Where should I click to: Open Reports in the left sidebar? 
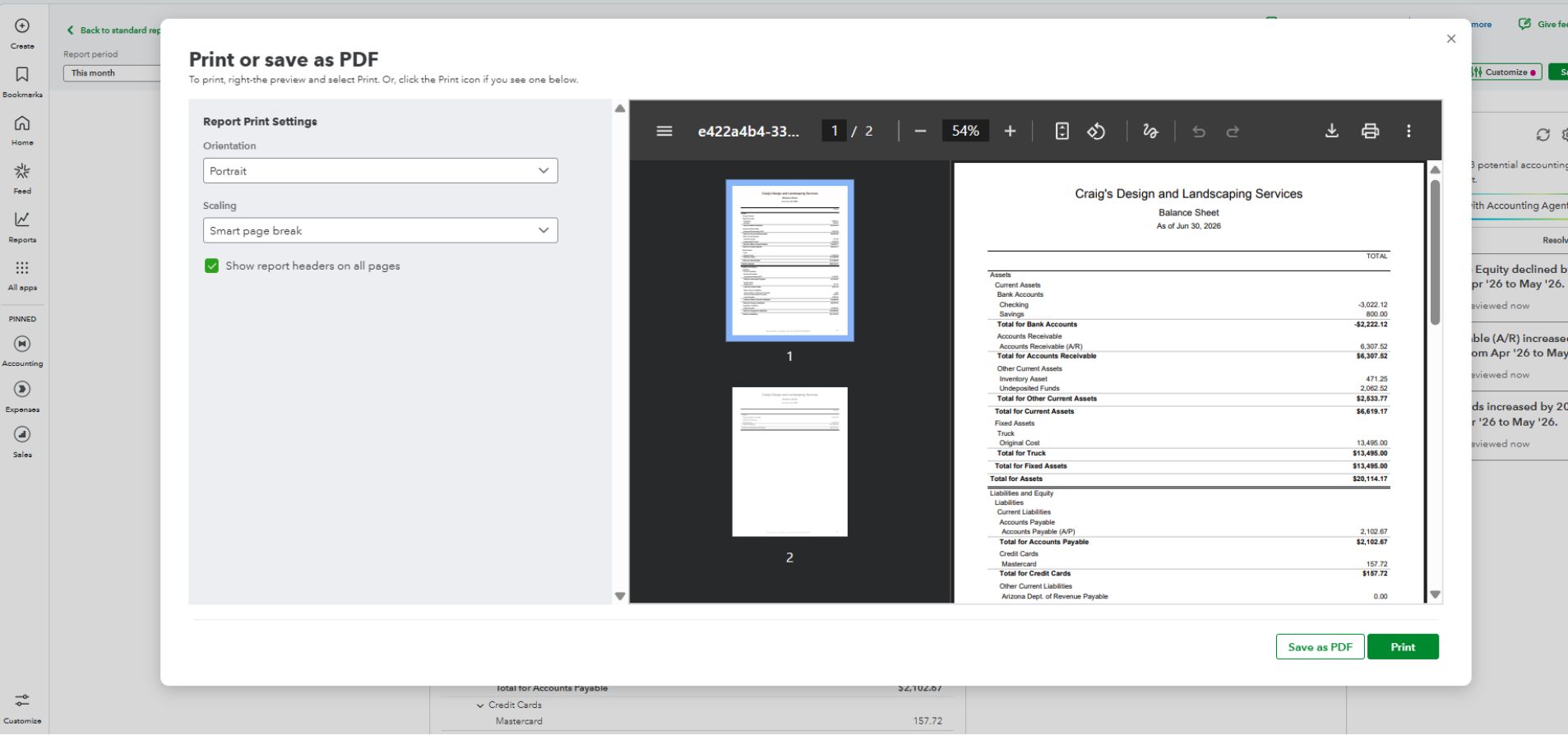pyautogui.click(x=22, y=227)
